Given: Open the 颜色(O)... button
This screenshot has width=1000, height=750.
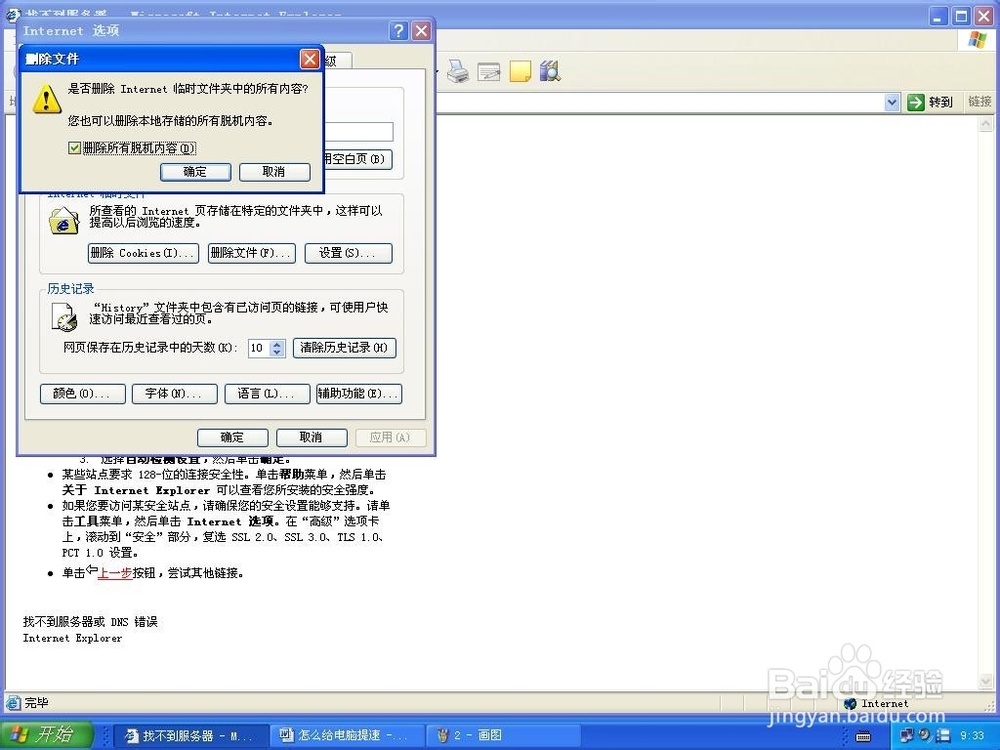Looking at the screenshot, I should coord(82,393).
